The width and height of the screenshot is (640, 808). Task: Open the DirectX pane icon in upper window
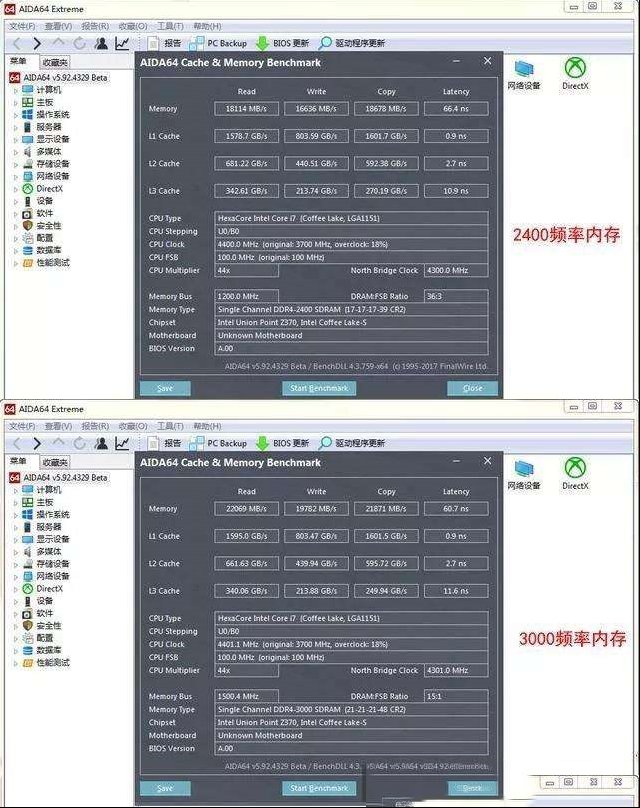pos(575,74)
